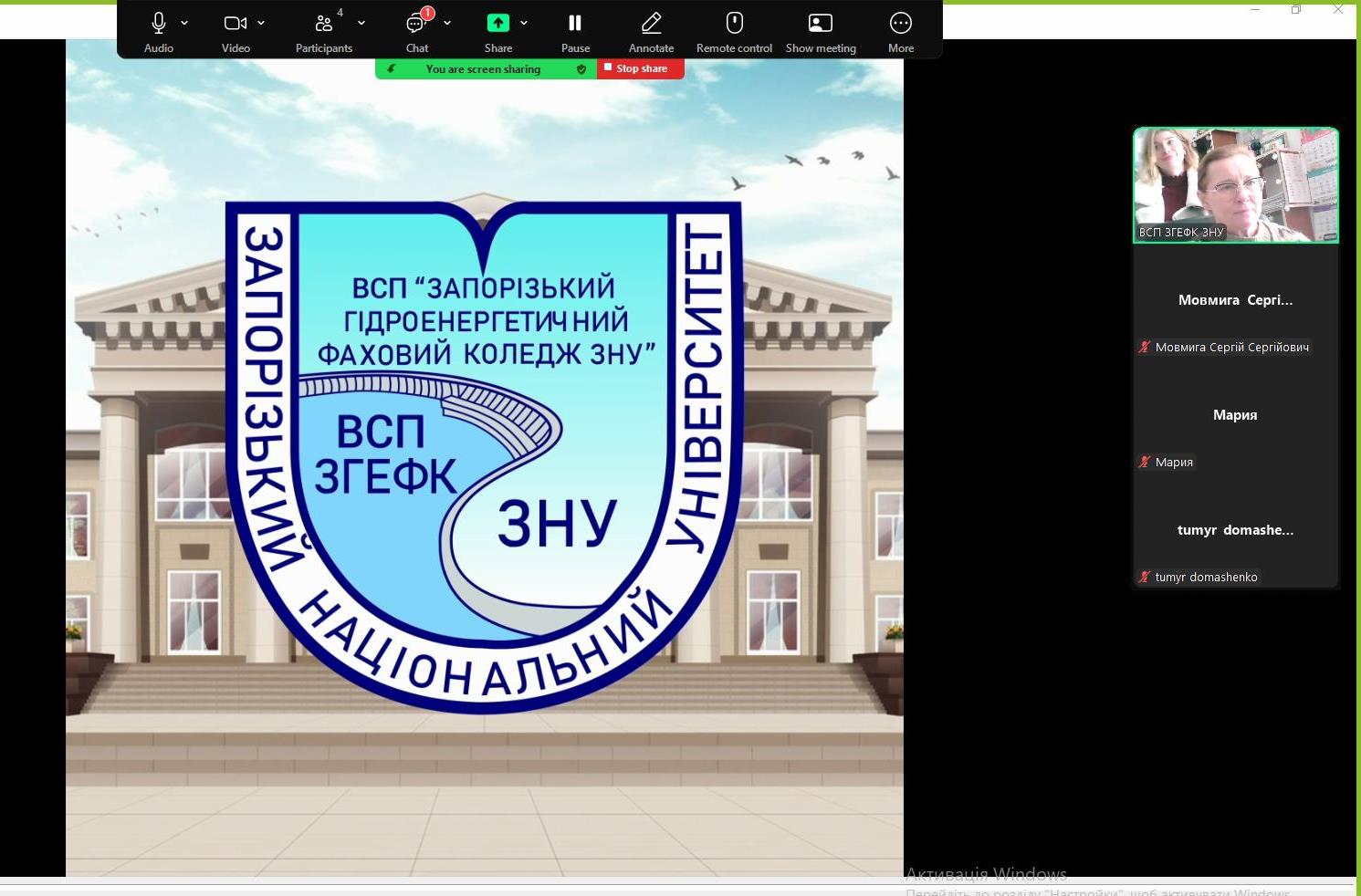Image resolution: width=1361 pixels, height=896 pixels.
Task: Click muted mic icon beside Мовмига Сергій Сергійович
Action: coord(1145,347)
